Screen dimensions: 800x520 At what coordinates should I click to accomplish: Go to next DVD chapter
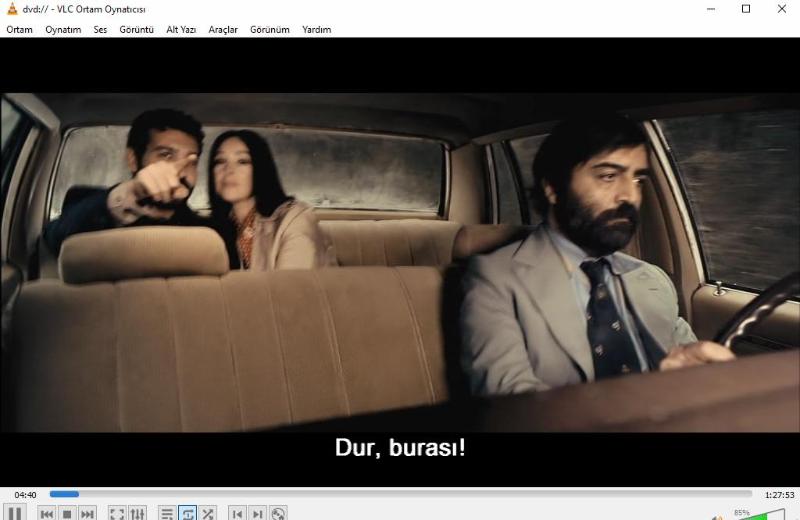click(x=258, y=513)
